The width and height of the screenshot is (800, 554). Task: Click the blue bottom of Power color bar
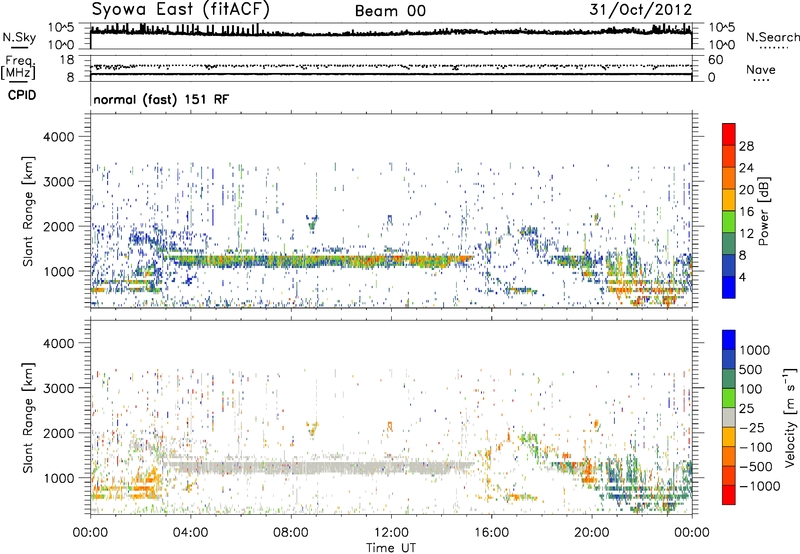729,287
